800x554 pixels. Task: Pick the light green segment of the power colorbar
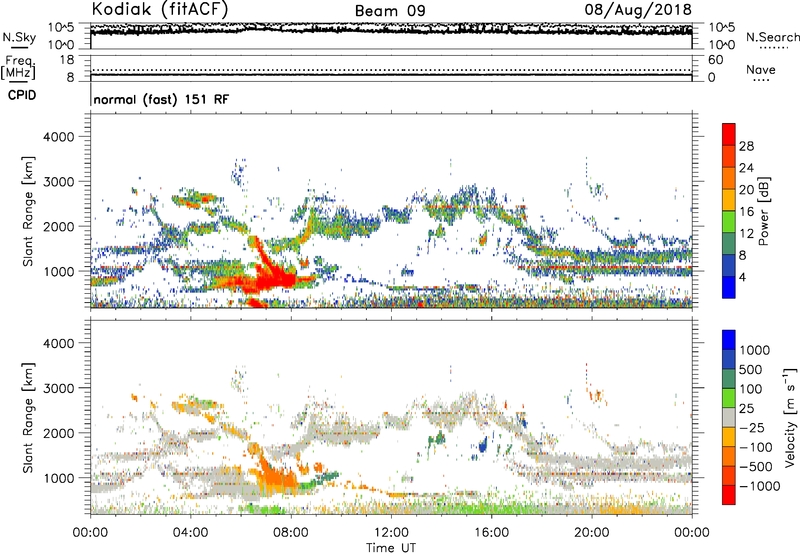(x=729, y=222)
